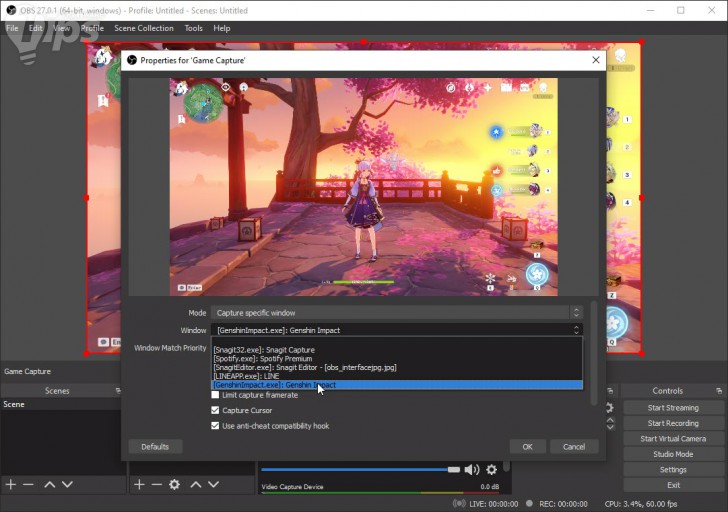Select the highlighted GenshinImpact.exe: Genshin Impact entry
728x512 pixels.
[x=397, y=385]
